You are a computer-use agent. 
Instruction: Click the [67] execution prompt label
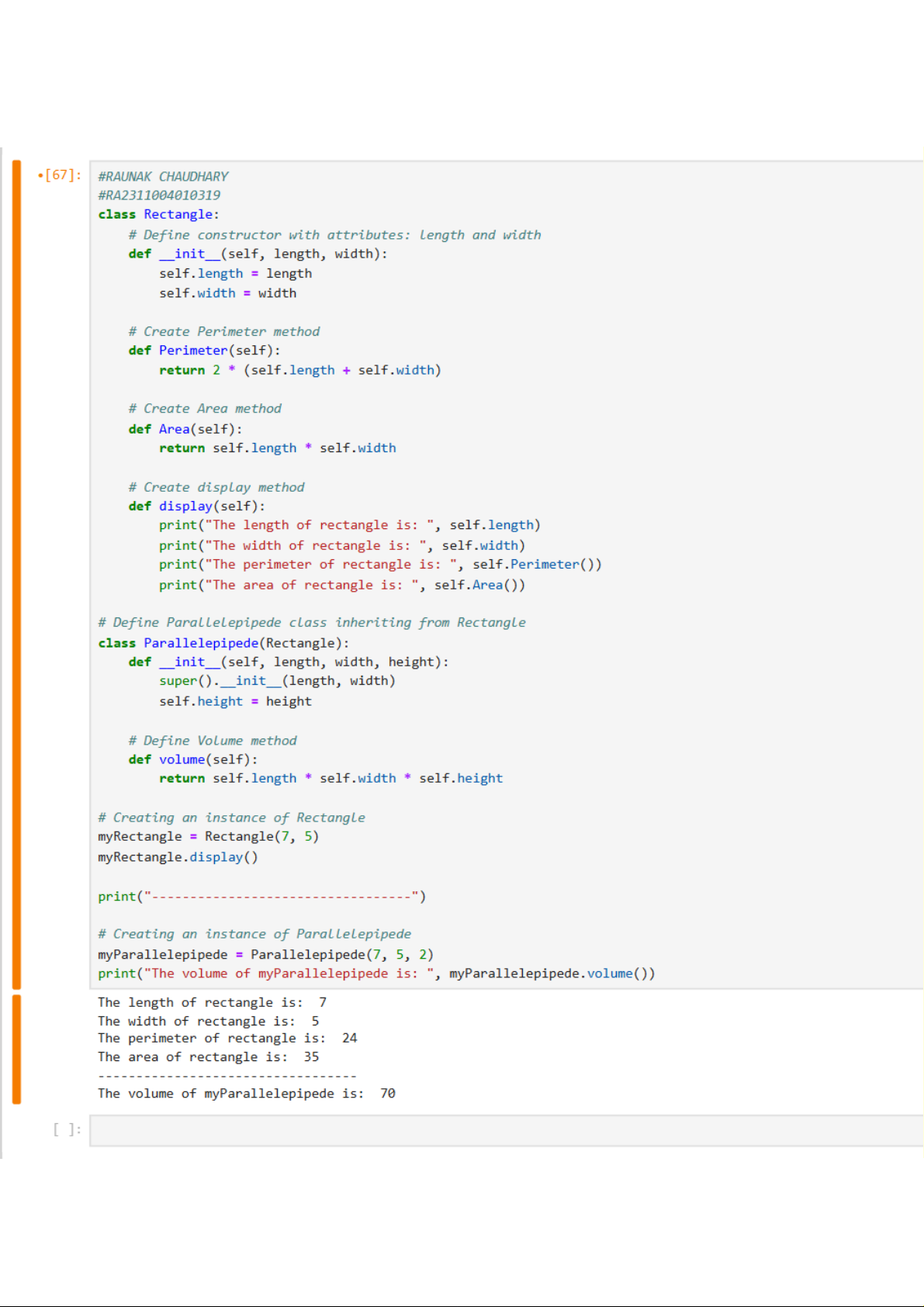tap(60, 175)
